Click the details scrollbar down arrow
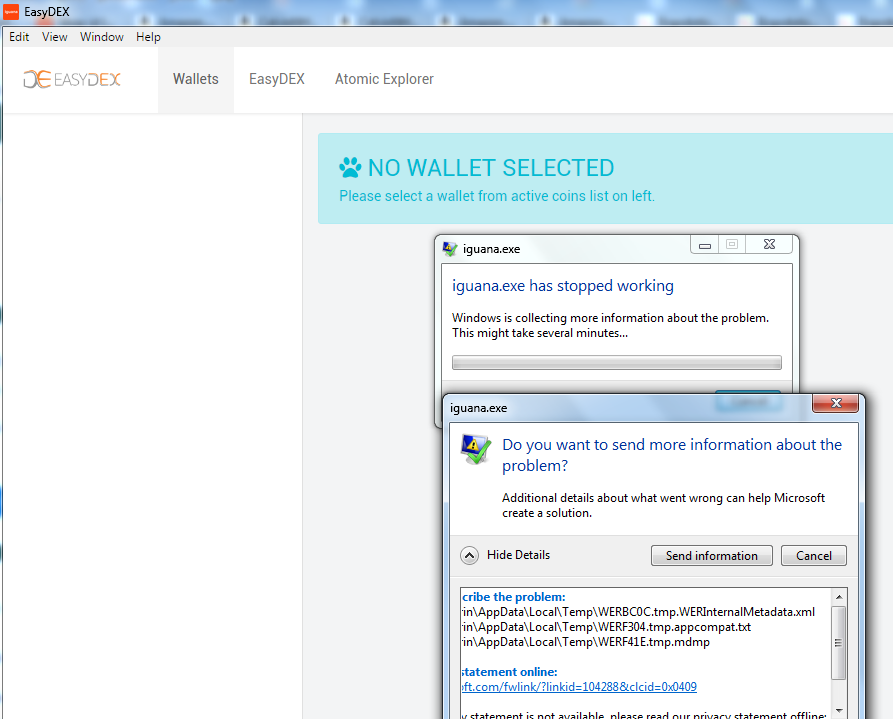The height and width of the screenshot is (719, 893). click(x=838, y=711)
